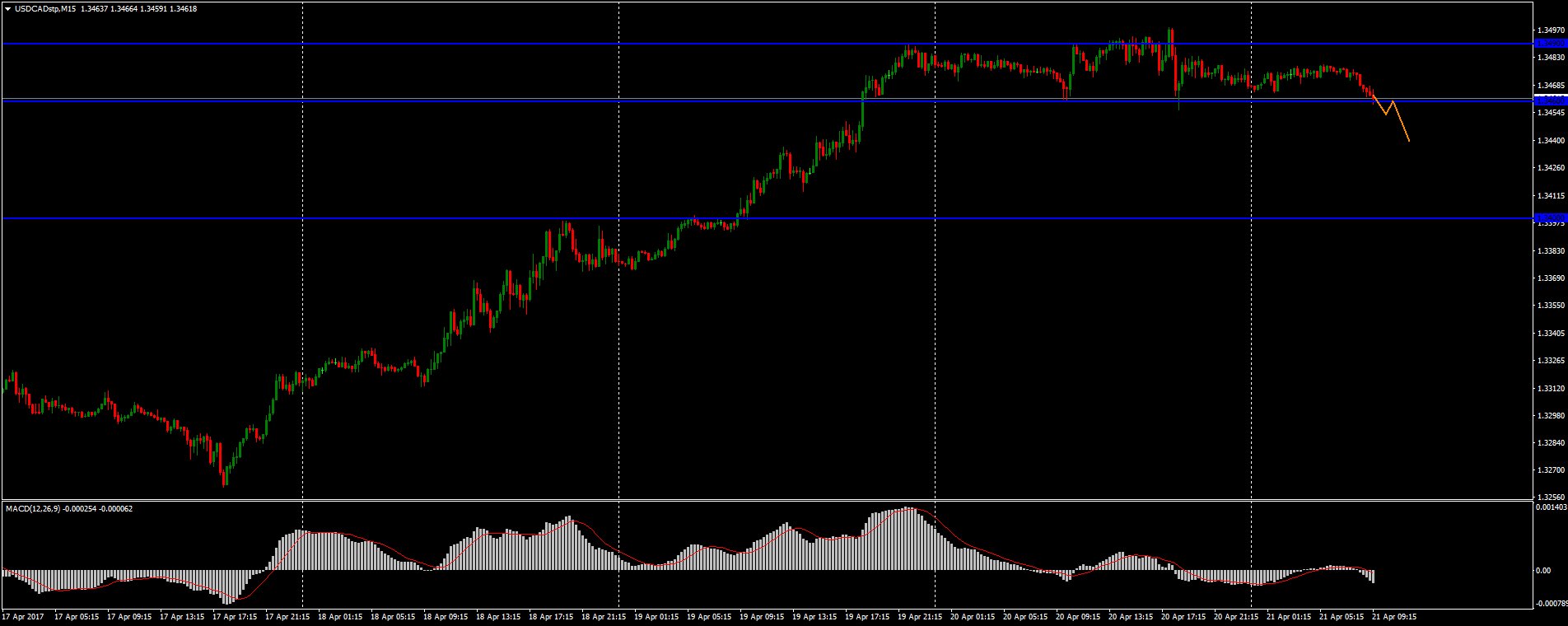Click the 17 Apr 2017 date label
The width and height of the screenshot is (1568, 626).
tap(22, 616)
